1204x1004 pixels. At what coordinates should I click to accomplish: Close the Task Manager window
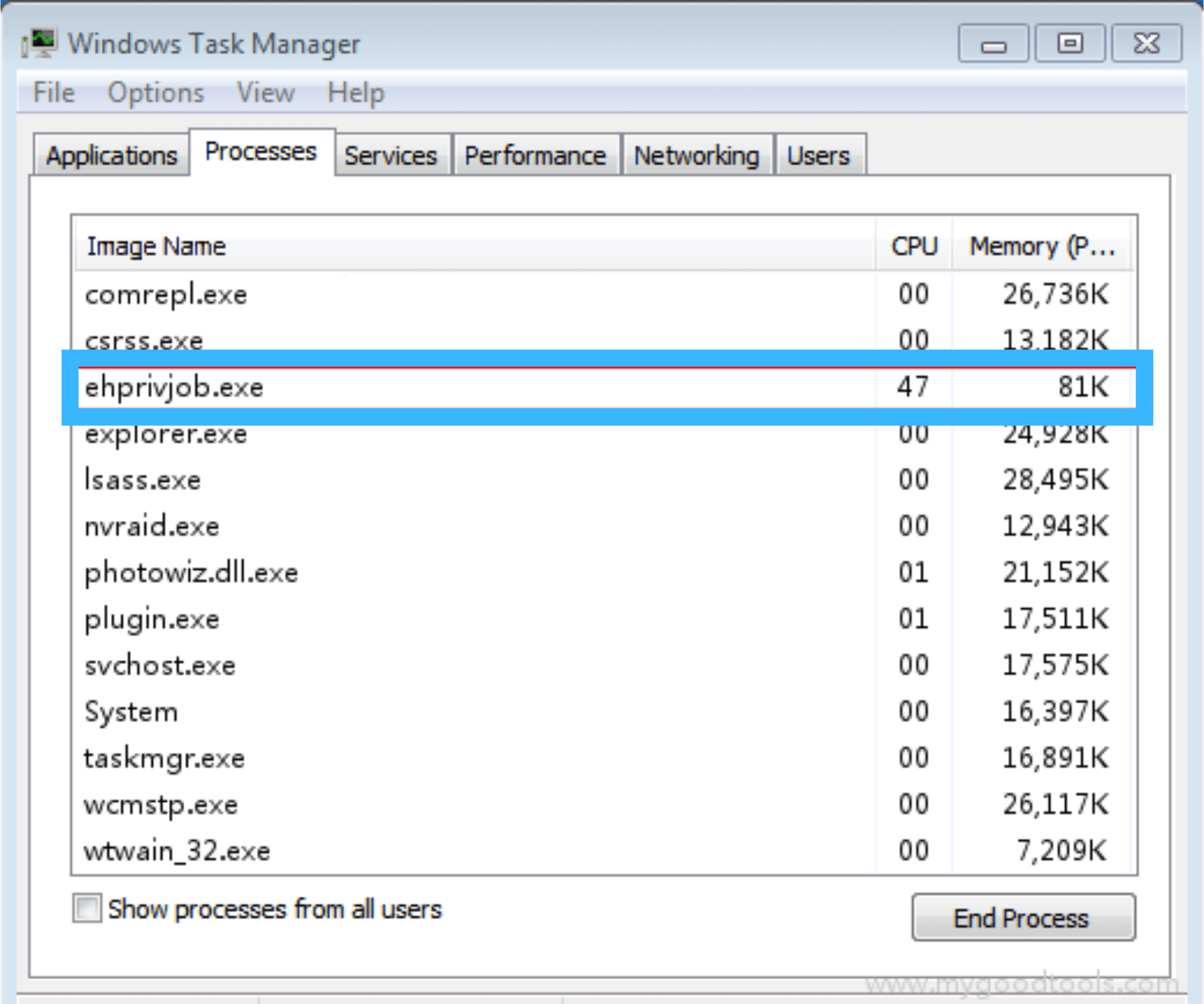1146,44
